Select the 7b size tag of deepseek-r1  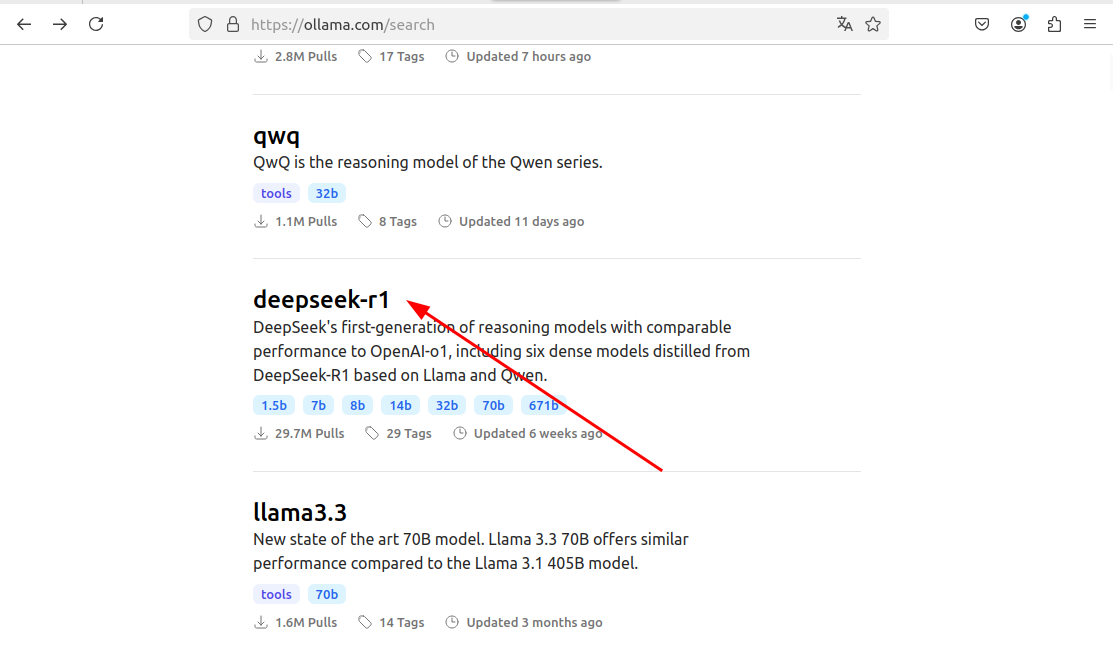(x=318, y=405)
